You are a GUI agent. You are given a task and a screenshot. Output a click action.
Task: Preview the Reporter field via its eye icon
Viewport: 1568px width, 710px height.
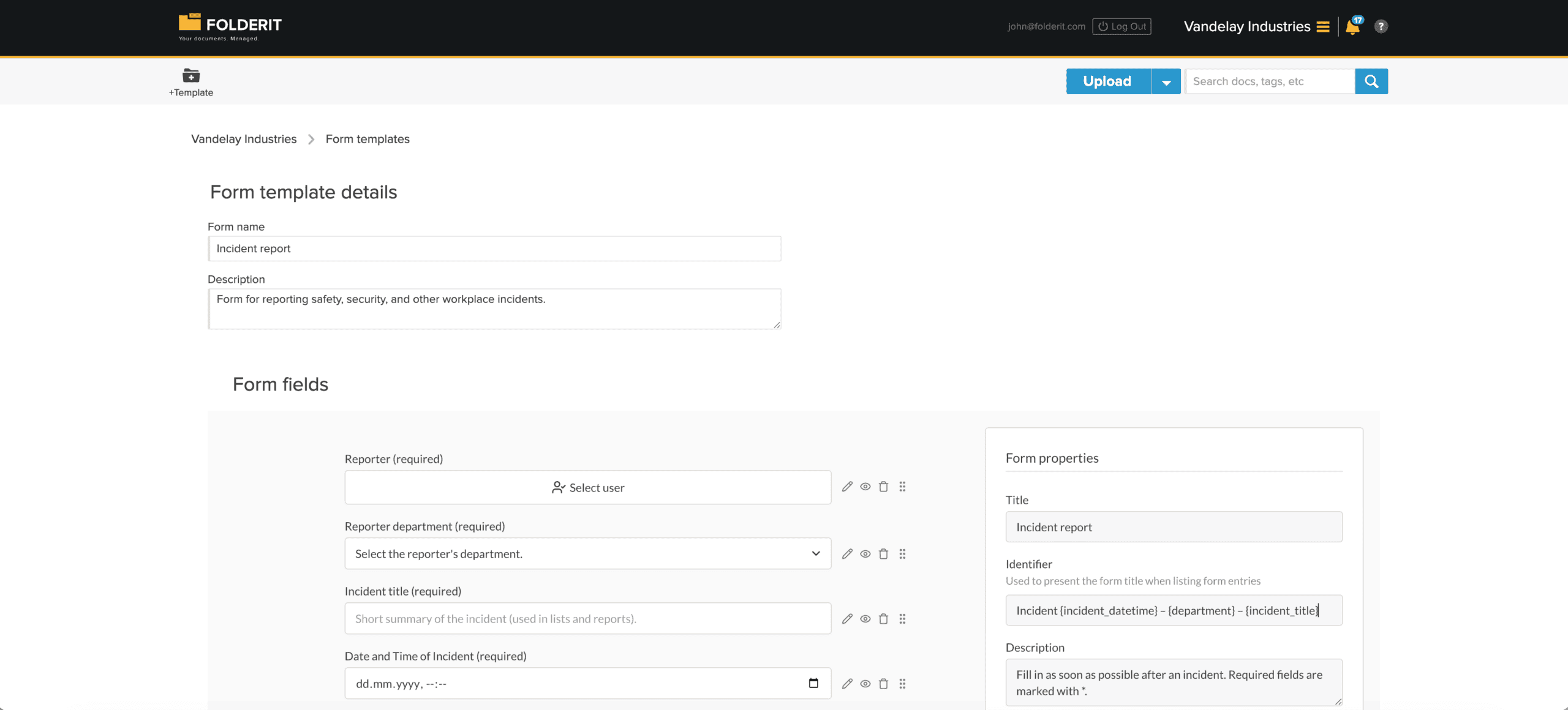coord(865,487)
